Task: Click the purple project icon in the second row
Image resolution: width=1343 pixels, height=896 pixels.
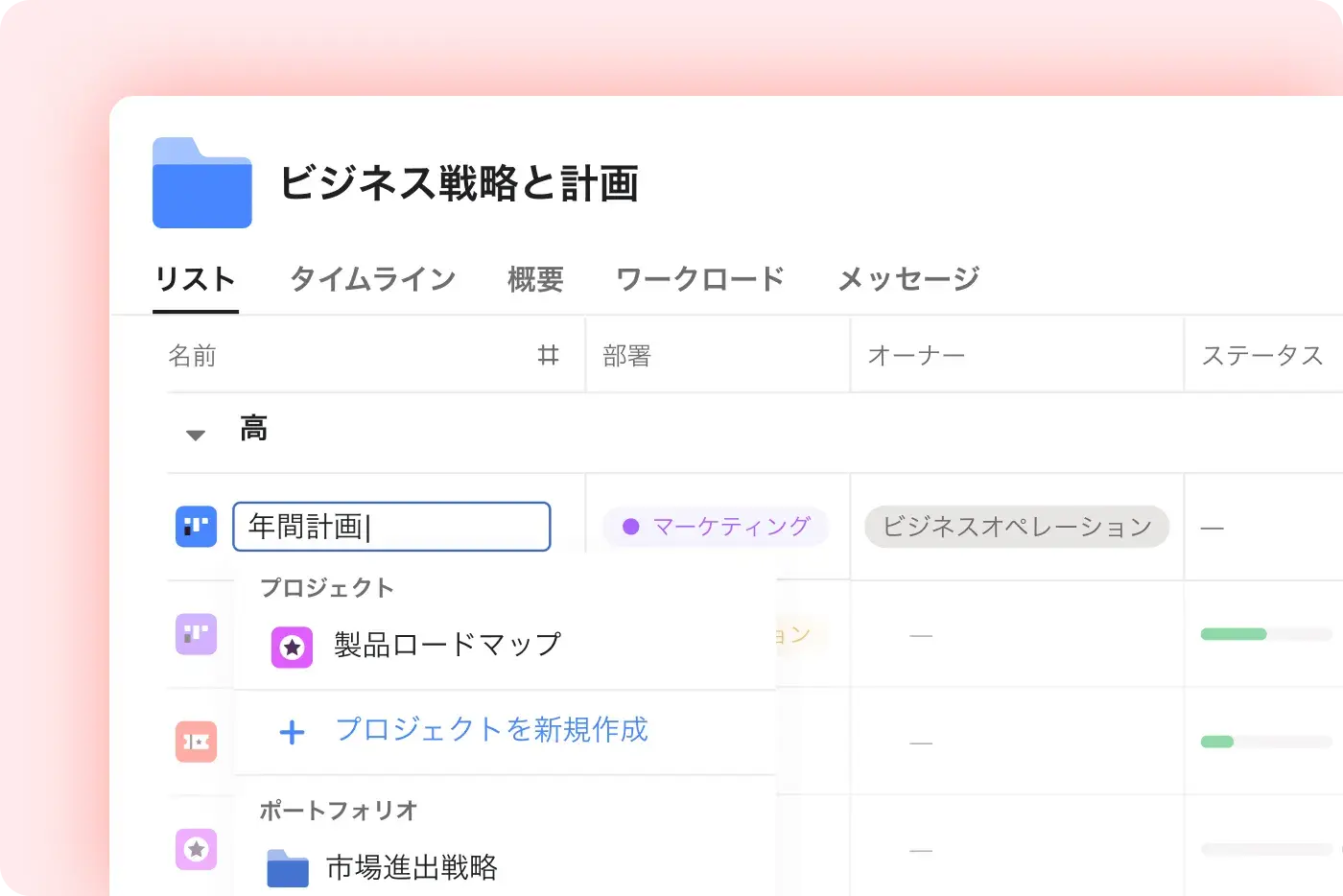Action: [x=196, y=634]
